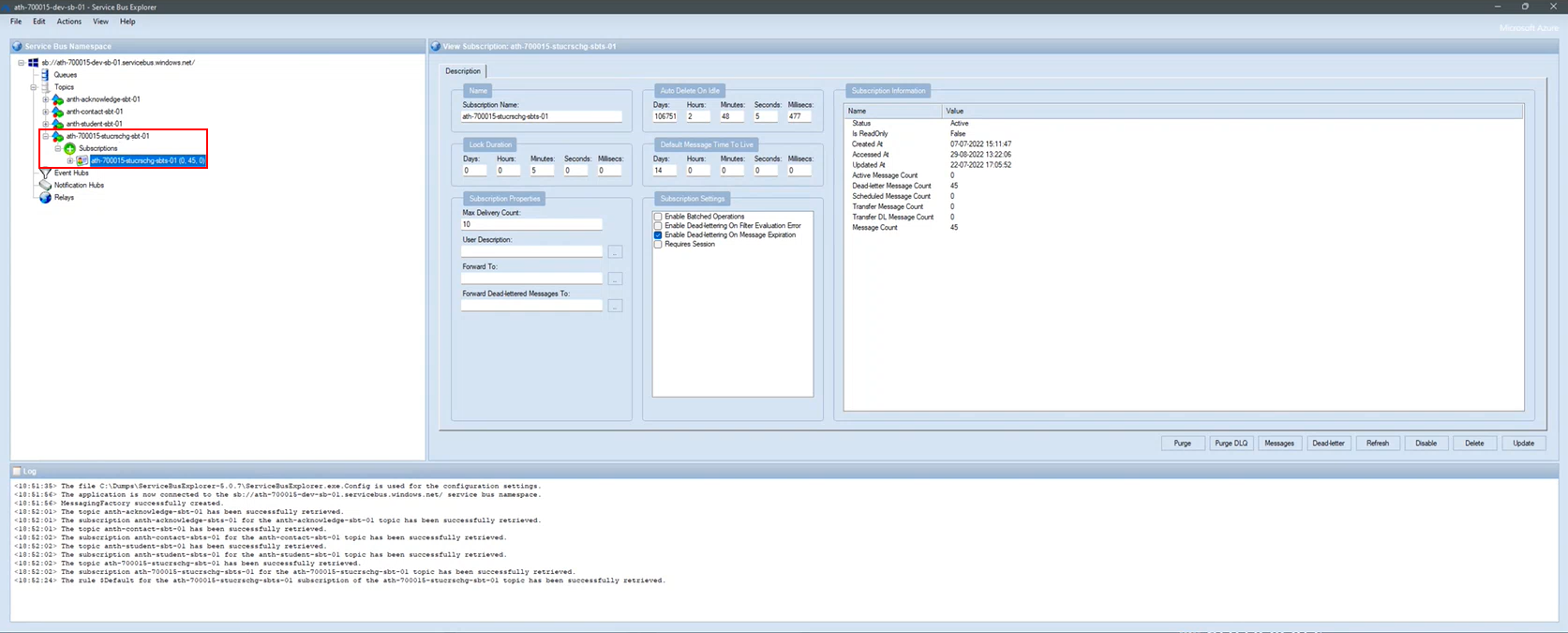Click the Purge DLQ button
Screen dimensions: 1568x633
[1232, 444]
